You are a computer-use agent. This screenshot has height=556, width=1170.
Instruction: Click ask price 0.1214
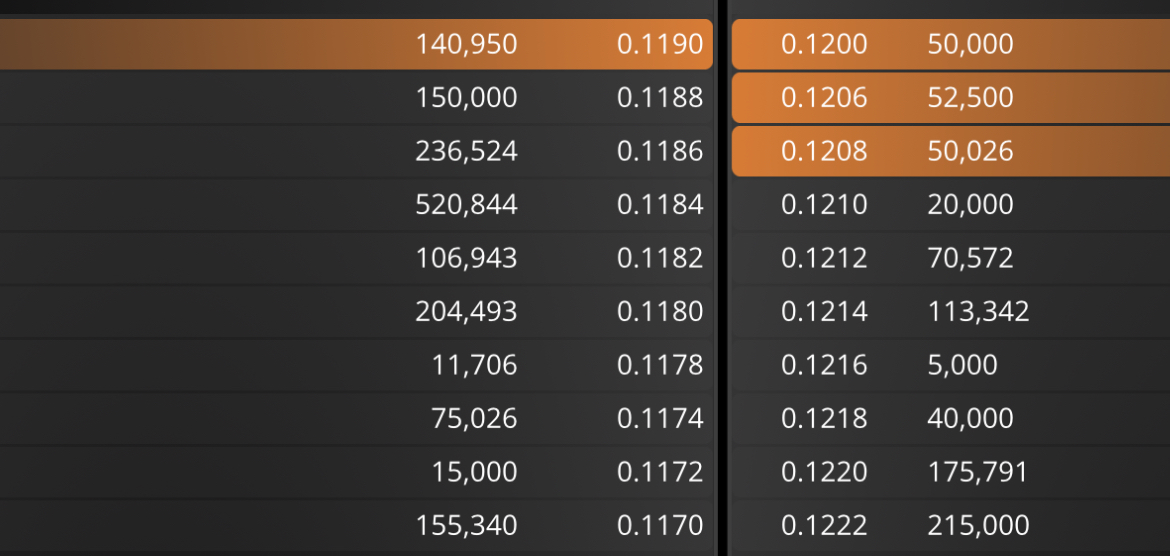(x=825, y=311)
